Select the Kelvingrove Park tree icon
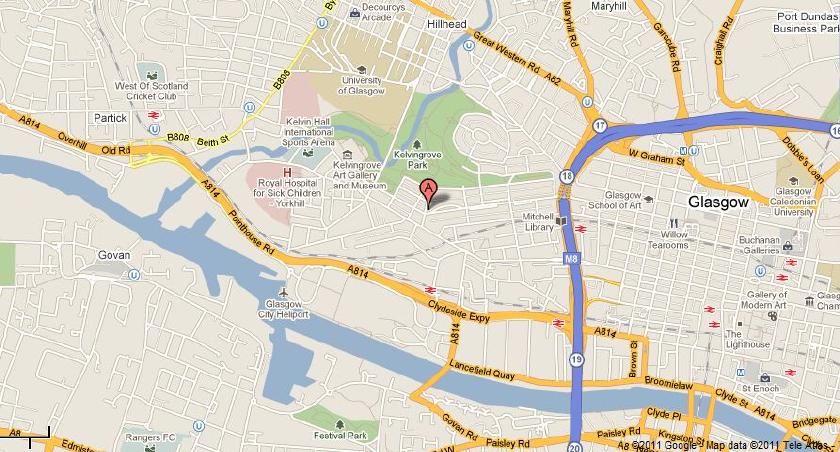 point(417,145)
